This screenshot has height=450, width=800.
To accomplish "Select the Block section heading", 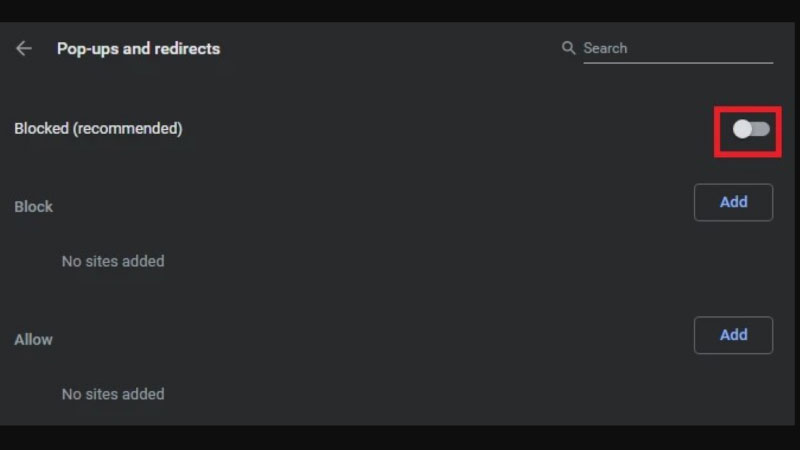I will (33, 206).
